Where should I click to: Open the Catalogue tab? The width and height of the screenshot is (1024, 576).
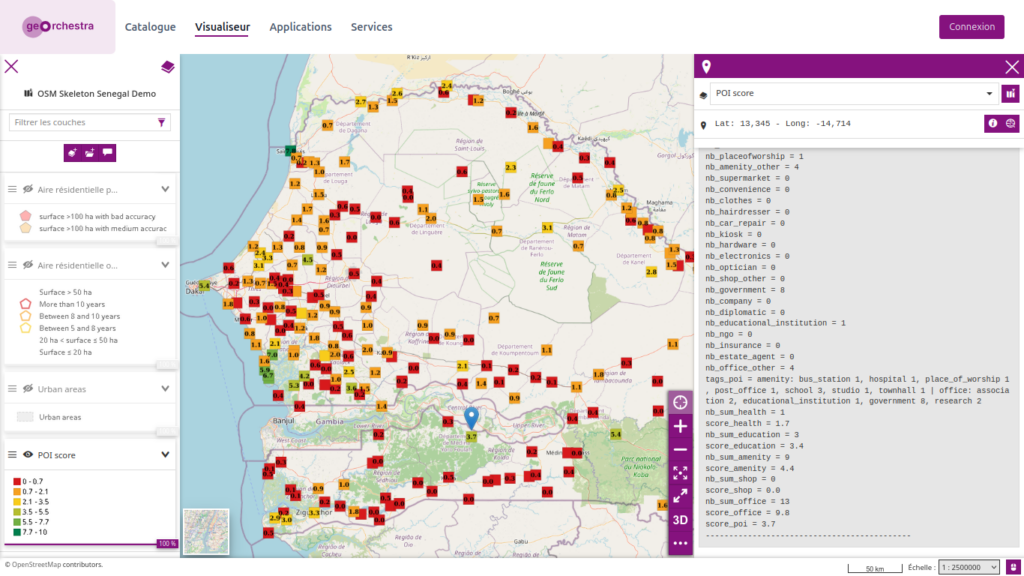[150, 27]
